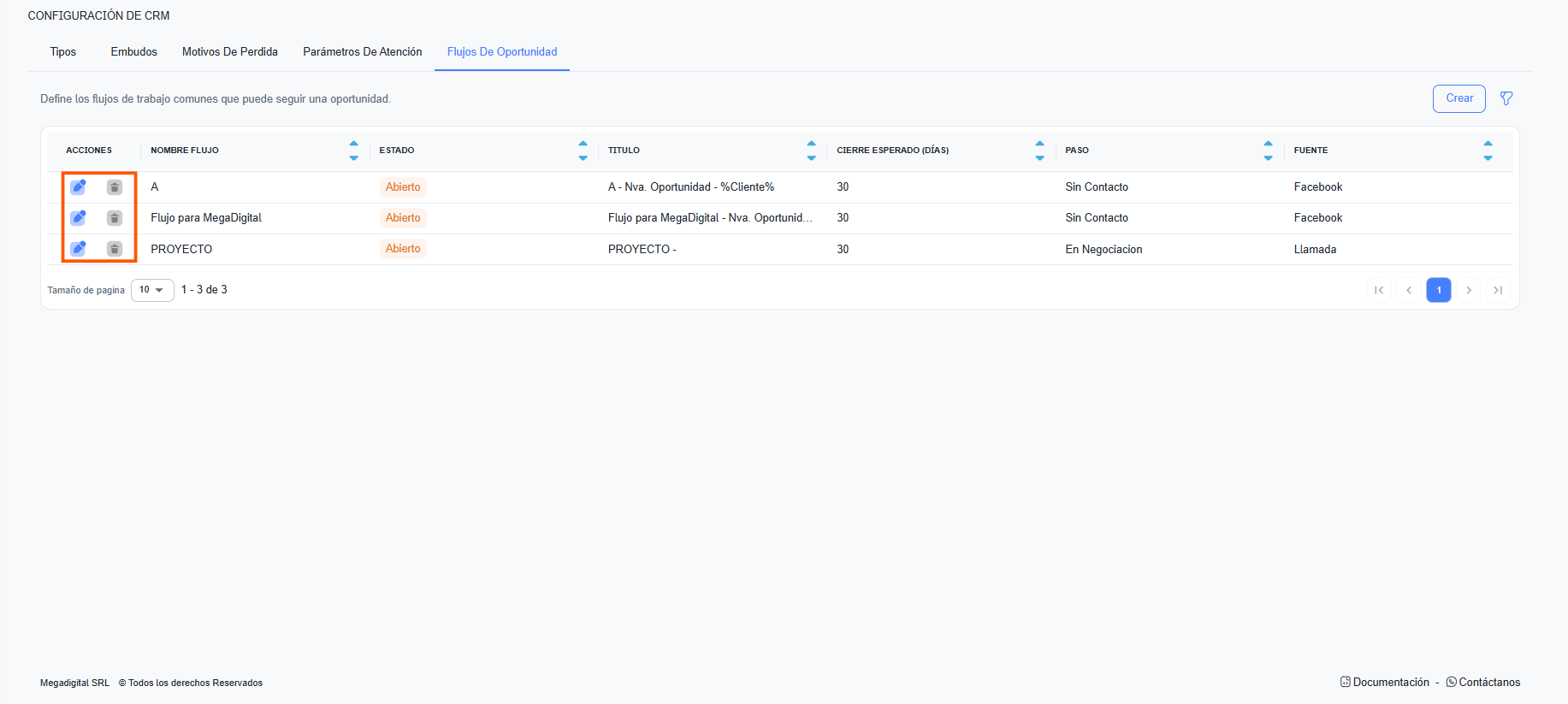
Task: Switch to the Embudos tab
Action: [x=133, y=52]
